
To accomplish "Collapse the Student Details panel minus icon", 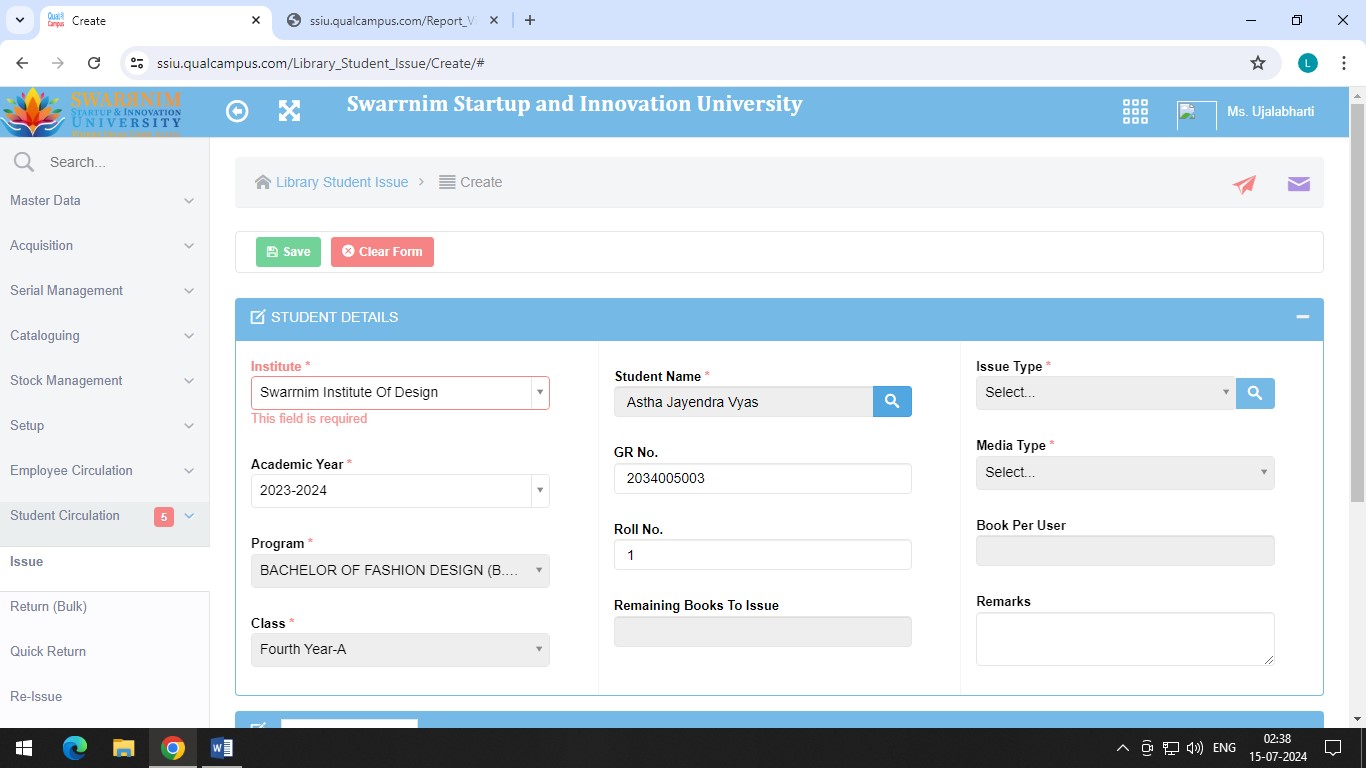I will tap(1303, 317).
